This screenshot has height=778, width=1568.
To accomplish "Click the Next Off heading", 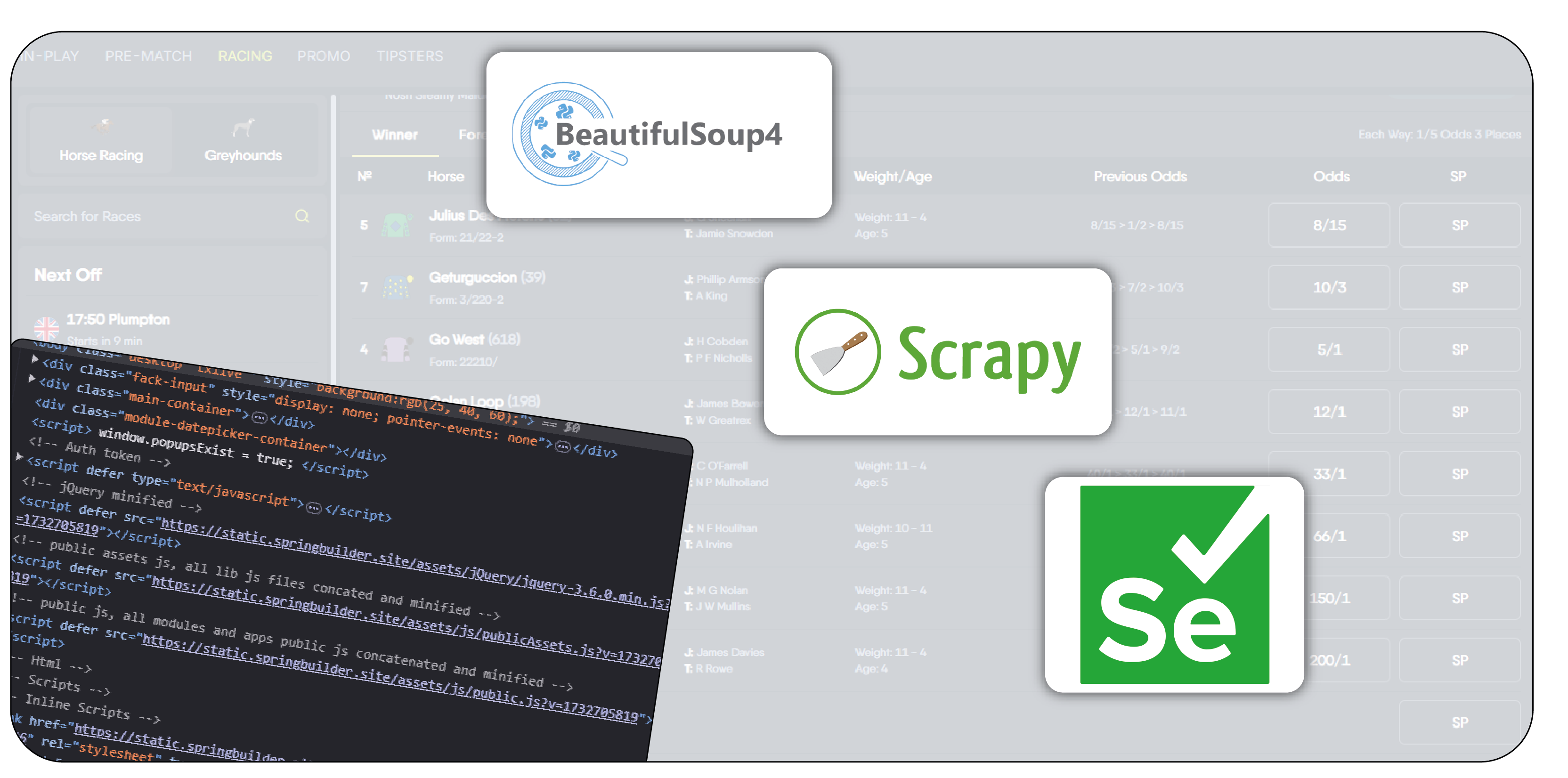I will click(x=67, y=275).
